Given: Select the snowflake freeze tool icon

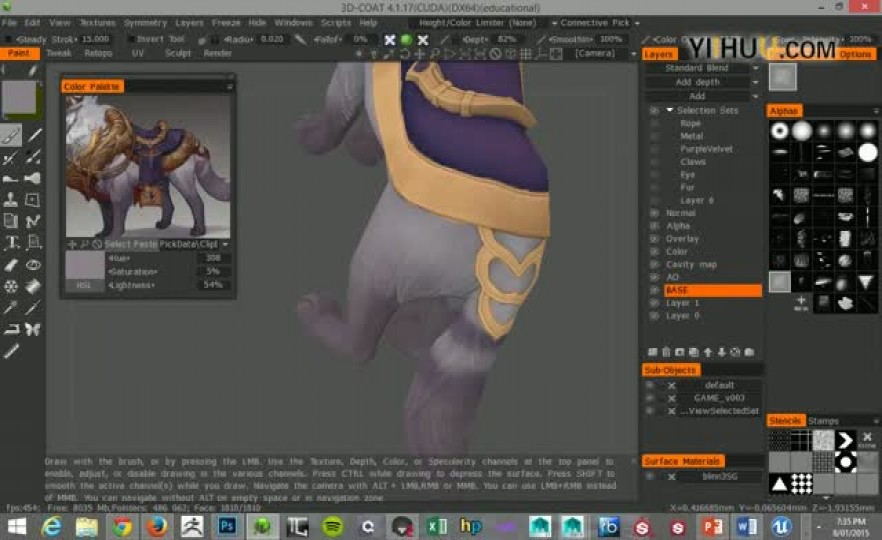Looking at the screenshot, I should (x=11, y=286).
